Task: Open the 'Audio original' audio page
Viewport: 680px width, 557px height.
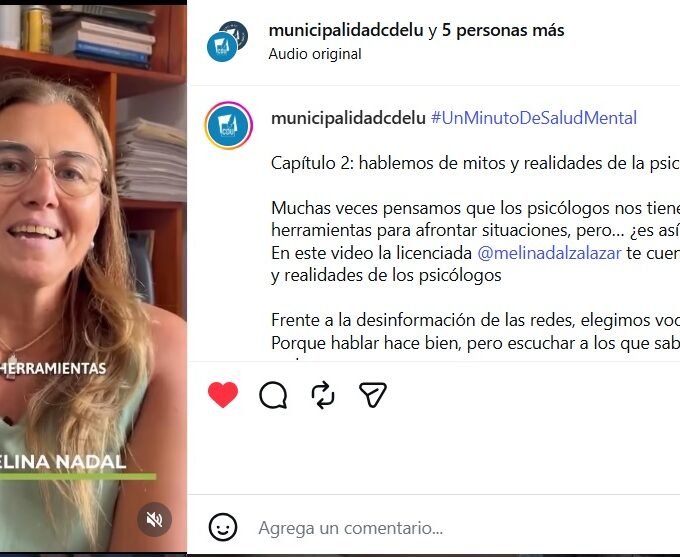Action: point(315,54)
